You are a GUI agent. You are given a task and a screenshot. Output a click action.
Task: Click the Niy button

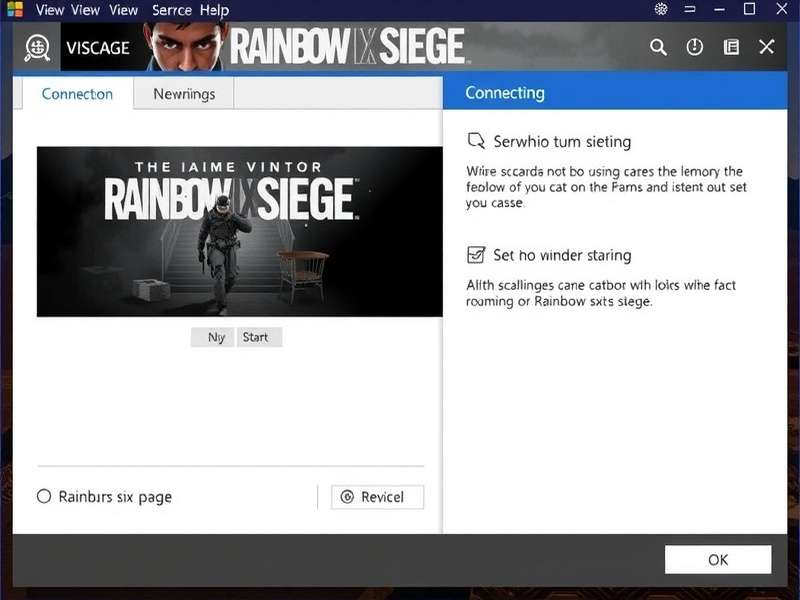click(213, 337)
